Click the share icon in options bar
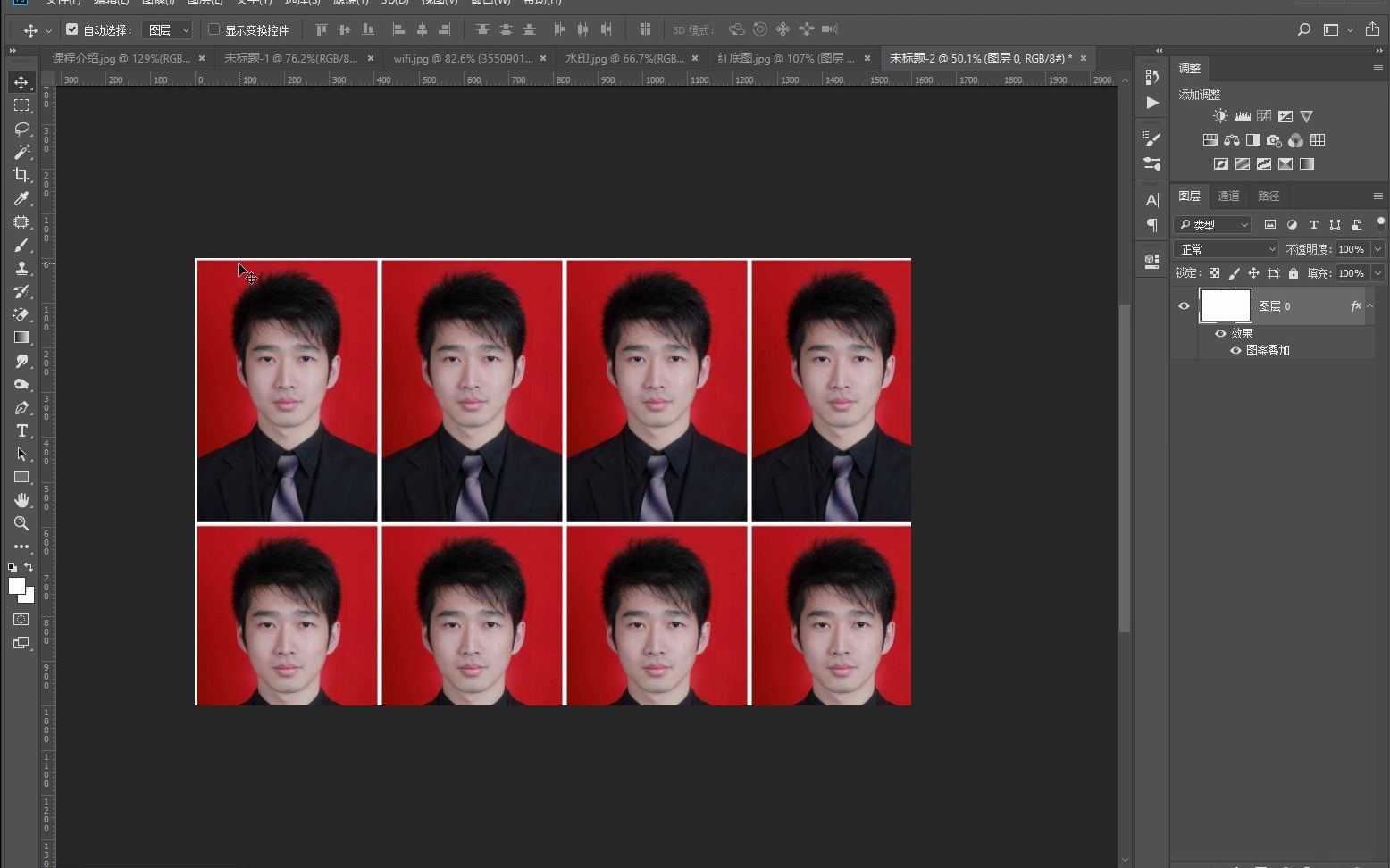Viewport: 1390px width, 868px height. click(x=1372, y=29)
